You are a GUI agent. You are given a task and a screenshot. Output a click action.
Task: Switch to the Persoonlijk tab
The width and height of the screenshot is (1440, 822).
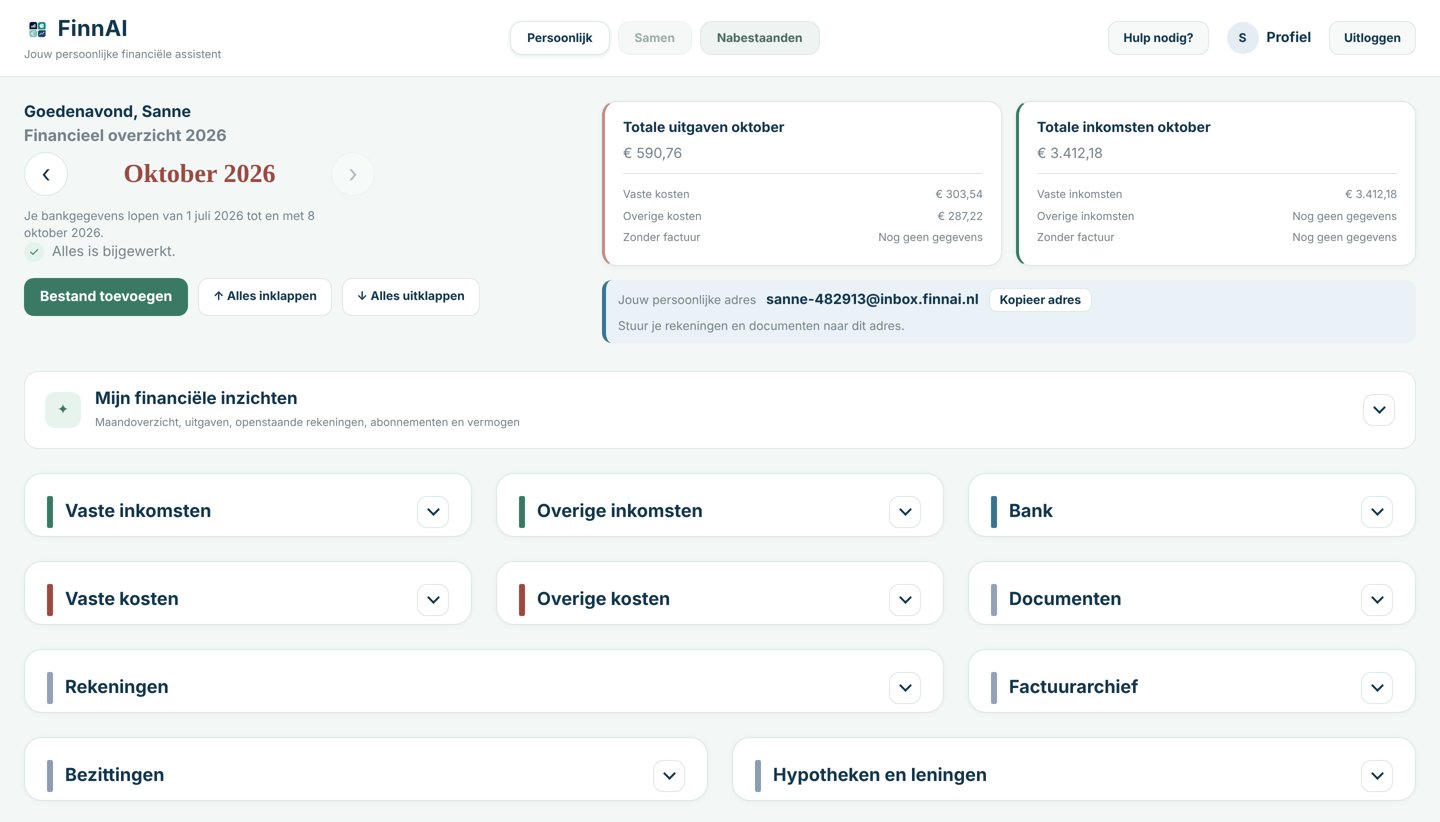(x=560, y=38)
